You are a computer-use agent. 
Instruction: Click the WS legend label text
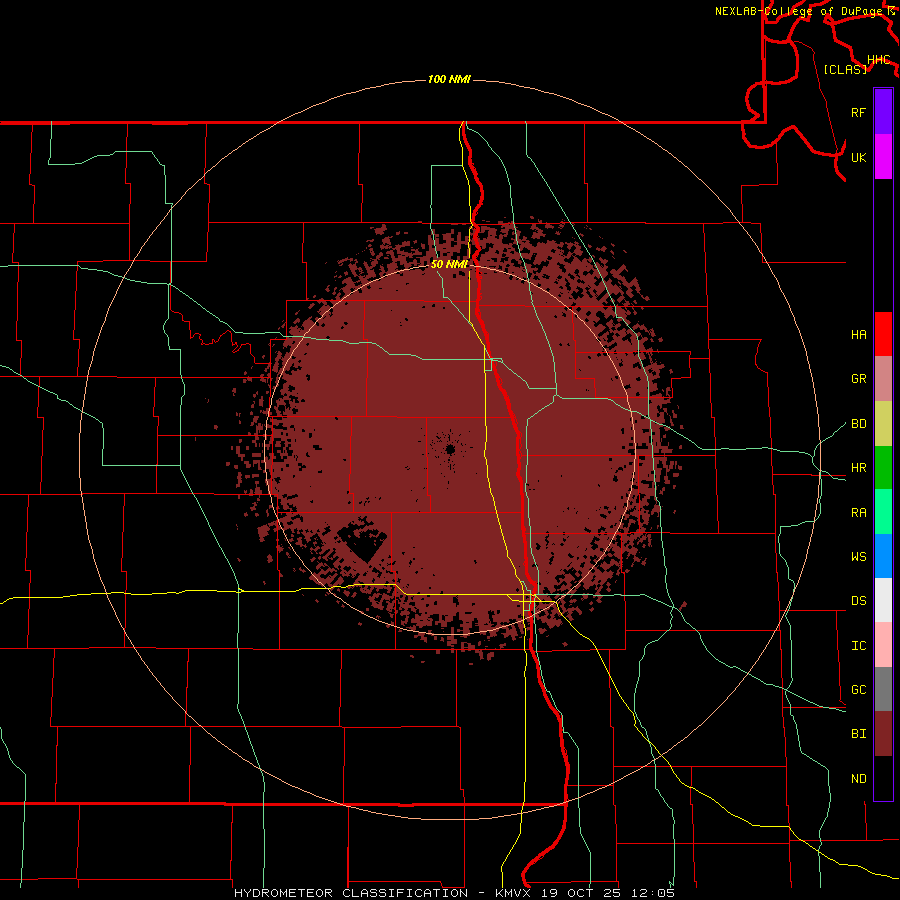tap(858, 557)
